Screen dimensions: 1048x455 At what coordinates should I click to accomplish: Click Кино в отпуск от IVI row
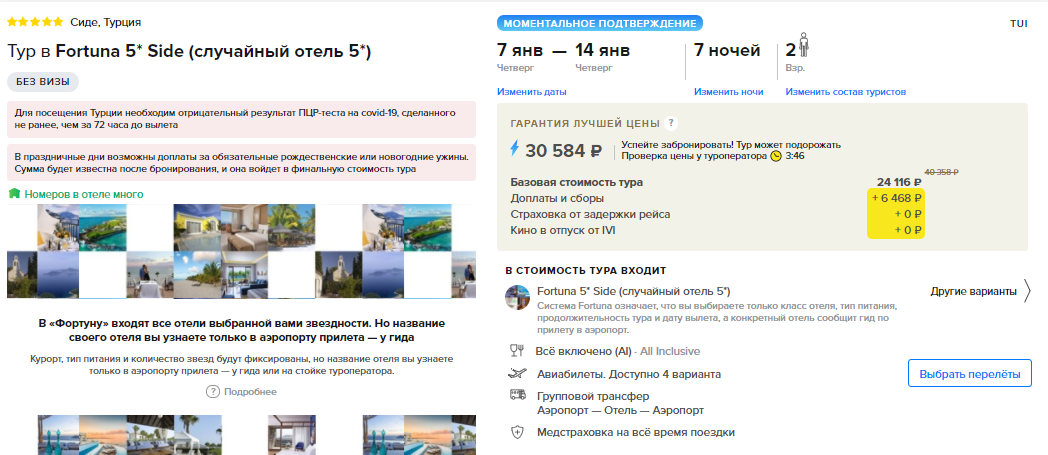pyautogui.click(x=563, y=231)
